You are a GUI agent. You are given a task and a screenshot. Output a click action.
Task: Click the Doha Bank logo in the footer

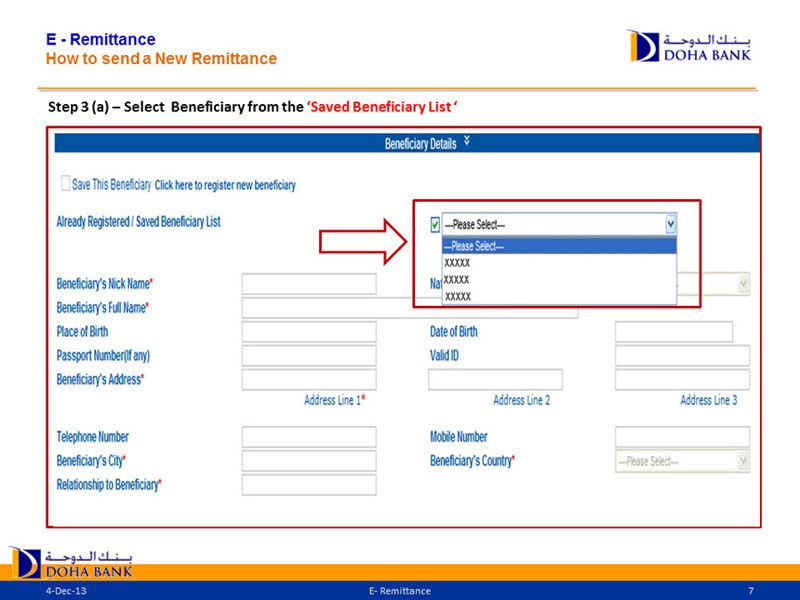click(70, 562)
